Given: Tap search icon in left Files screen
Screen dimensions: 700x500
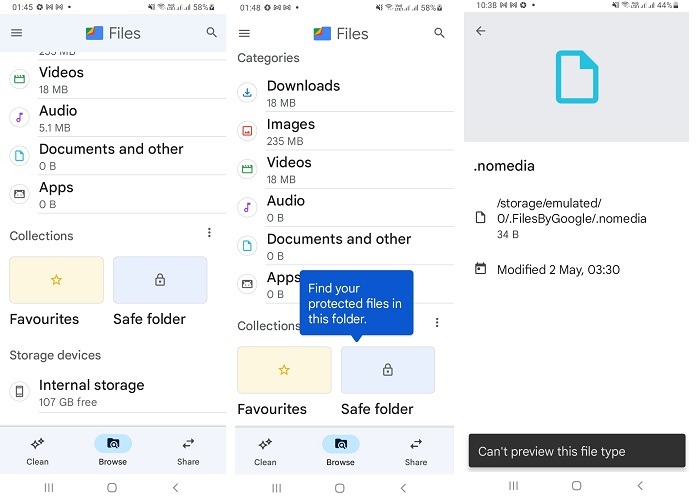Looking at the screenshot, I should pos(212,32).
